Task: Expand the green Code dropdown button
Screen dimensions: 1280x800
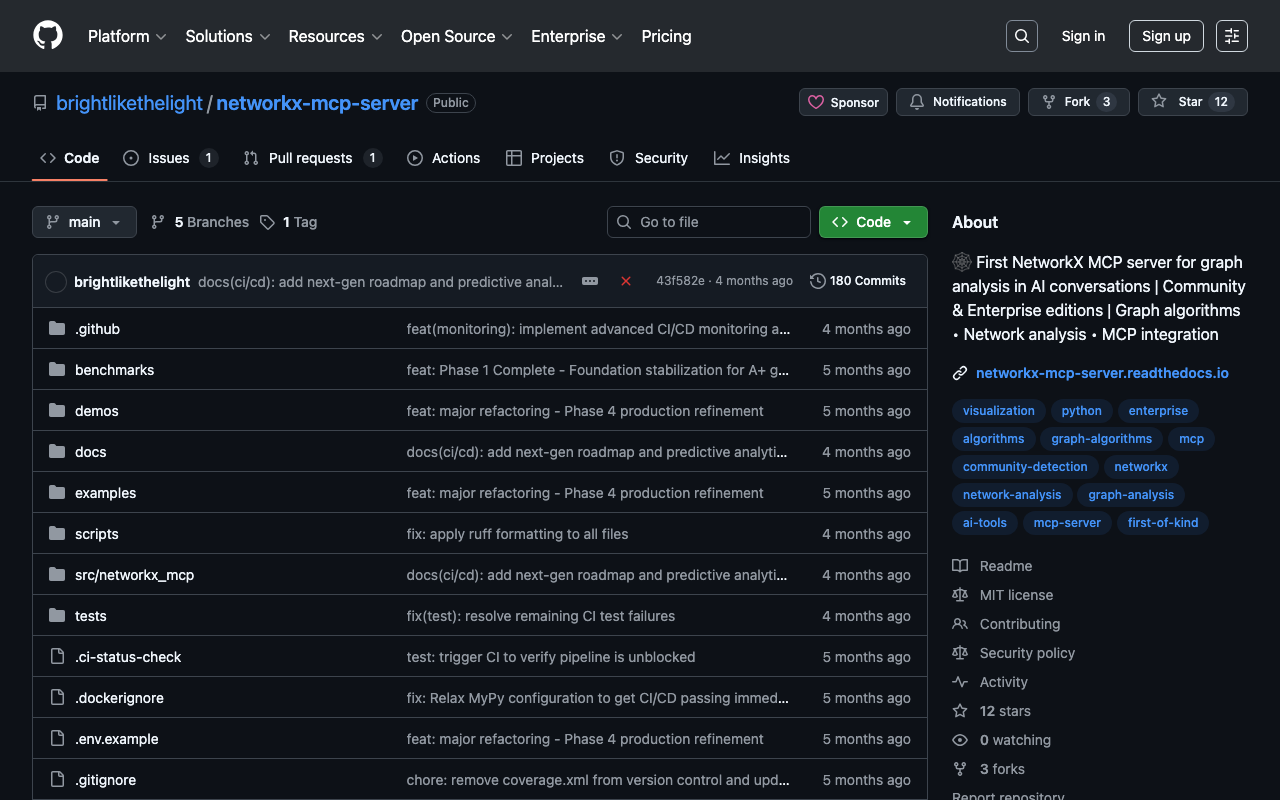Action: pyautogui.click(x=873, y=222)
